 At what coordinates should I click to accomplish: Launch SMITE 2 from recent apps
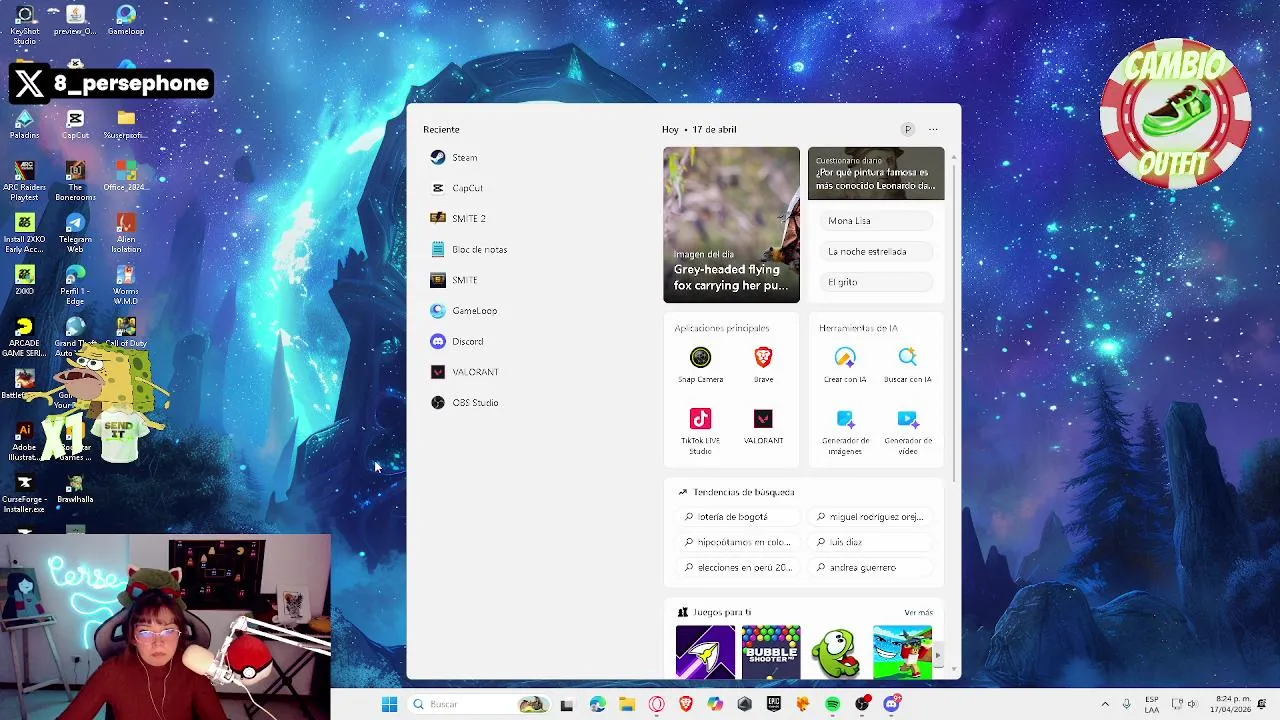click(458, 218)
